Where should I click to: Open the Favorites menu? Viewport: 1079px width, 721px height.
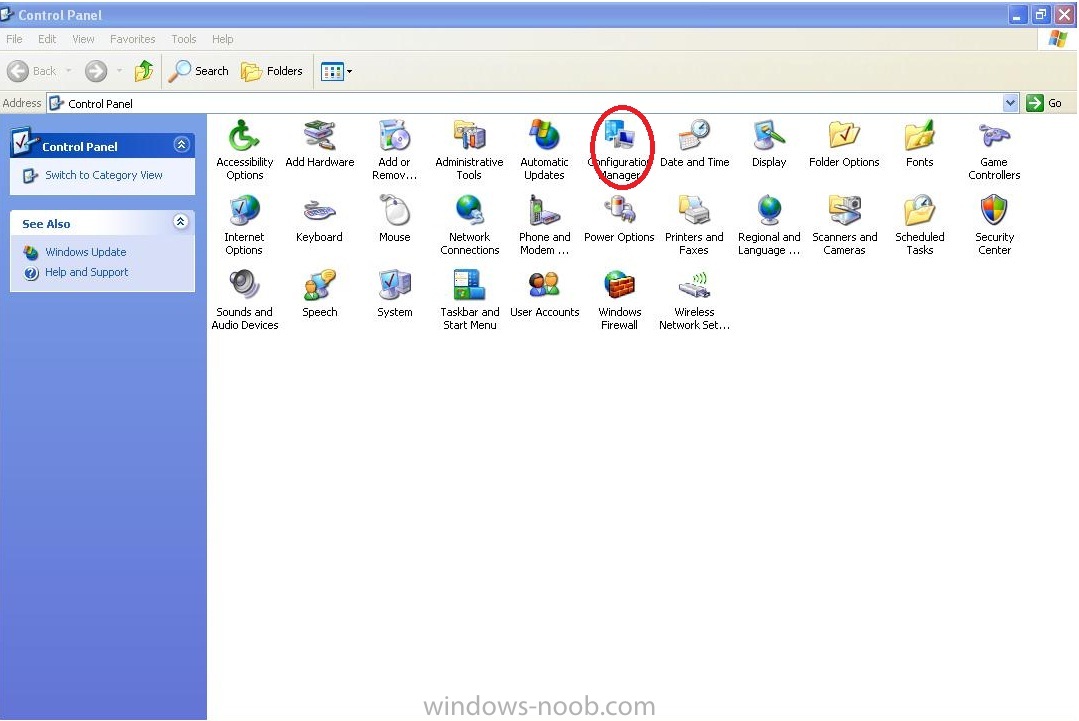pos(132,39)
